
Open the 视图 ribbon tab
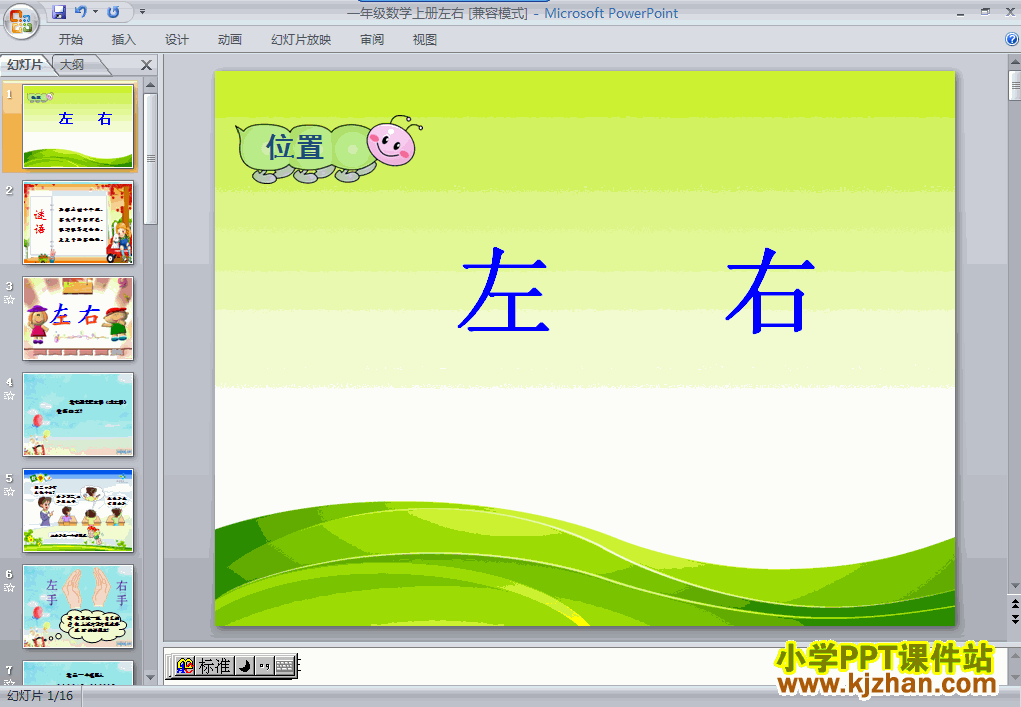[425, 40]
